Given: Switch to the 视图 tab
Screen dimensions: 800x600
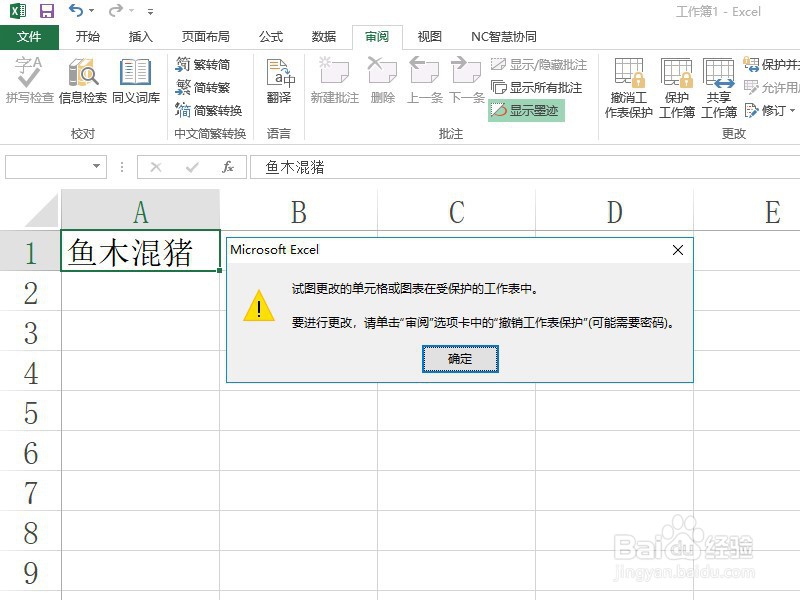Looking at the screenshot, I should [430, 37].
